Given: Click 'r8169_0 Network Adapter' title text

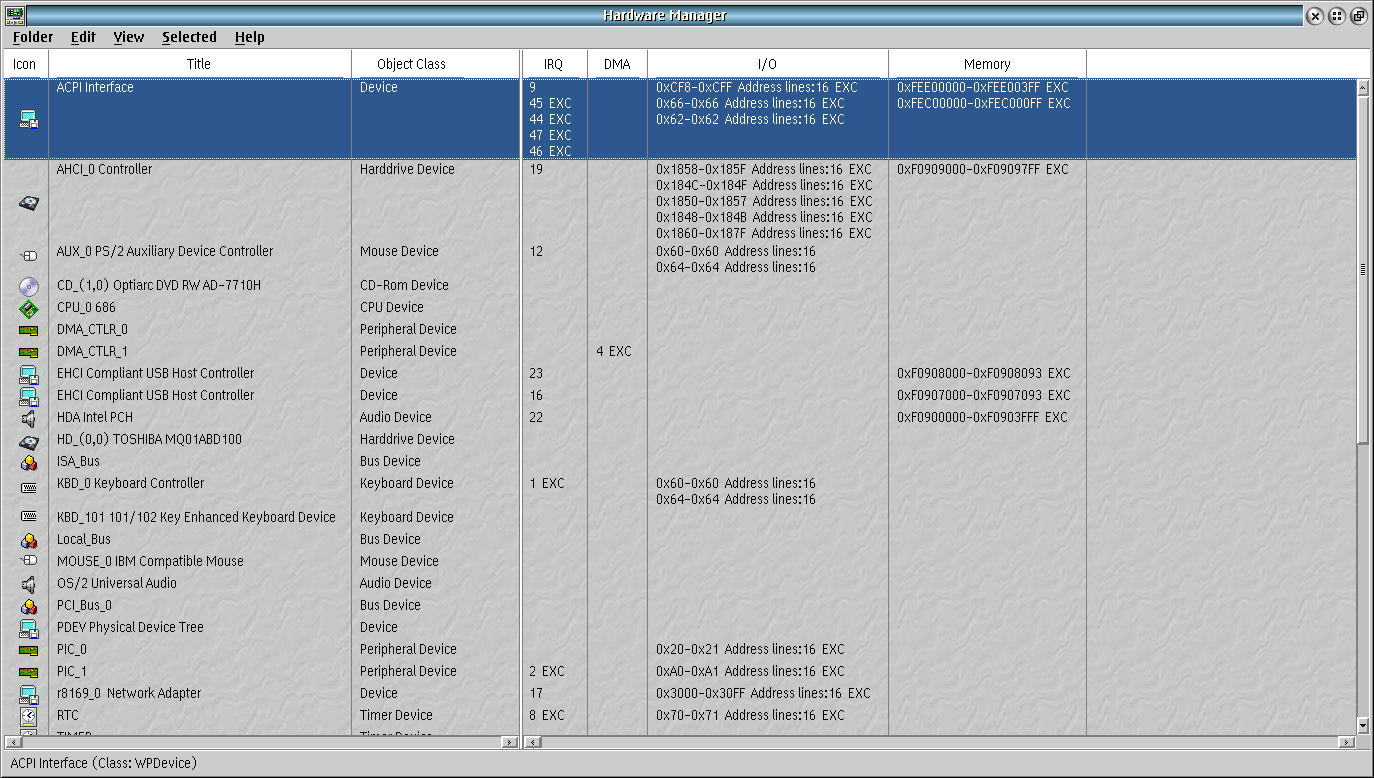Looking at the screenshot, I should click(129, 694).
